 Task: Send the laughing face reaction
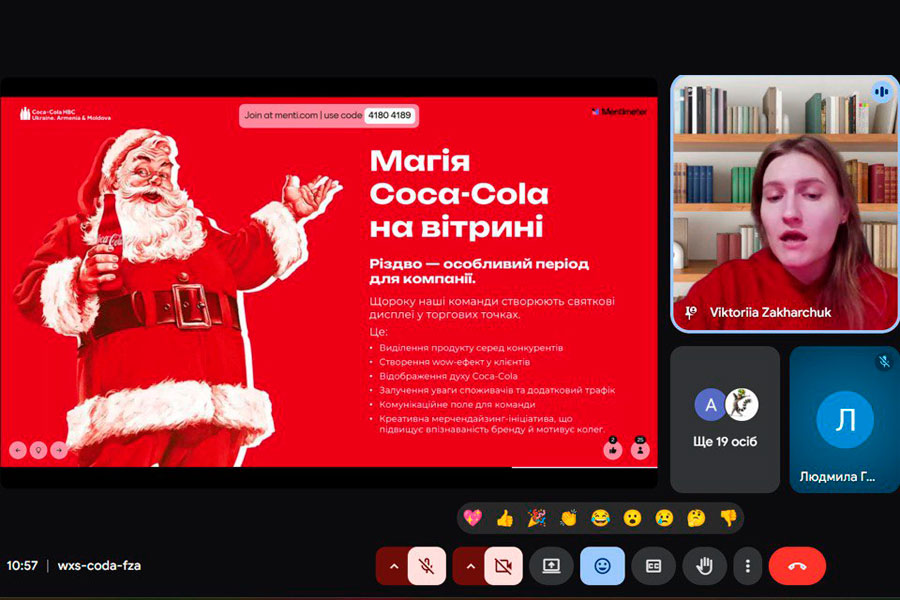[x=600, y=518]
